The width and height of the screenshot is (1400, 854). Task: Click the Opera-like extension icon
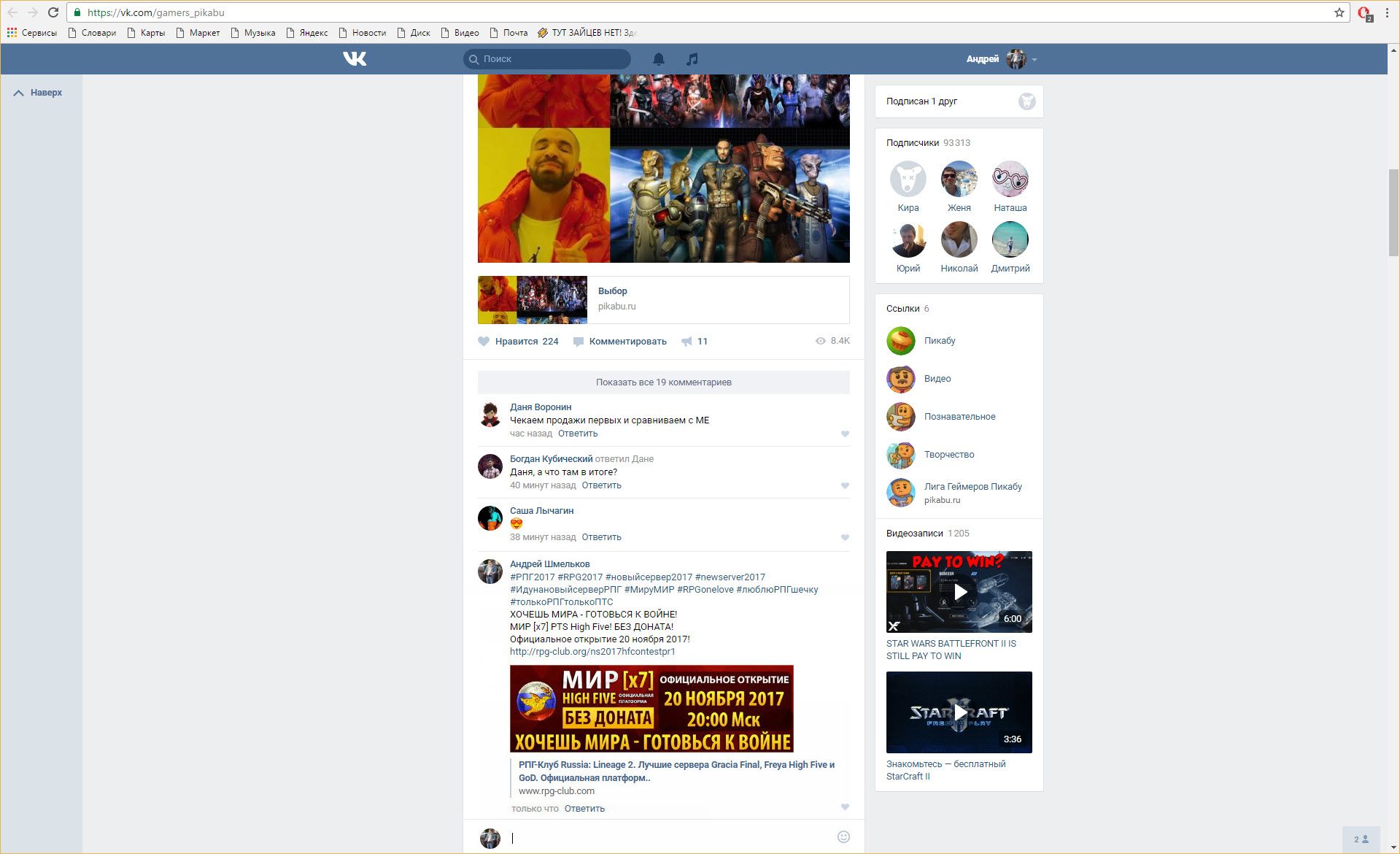coord(1364,13)
